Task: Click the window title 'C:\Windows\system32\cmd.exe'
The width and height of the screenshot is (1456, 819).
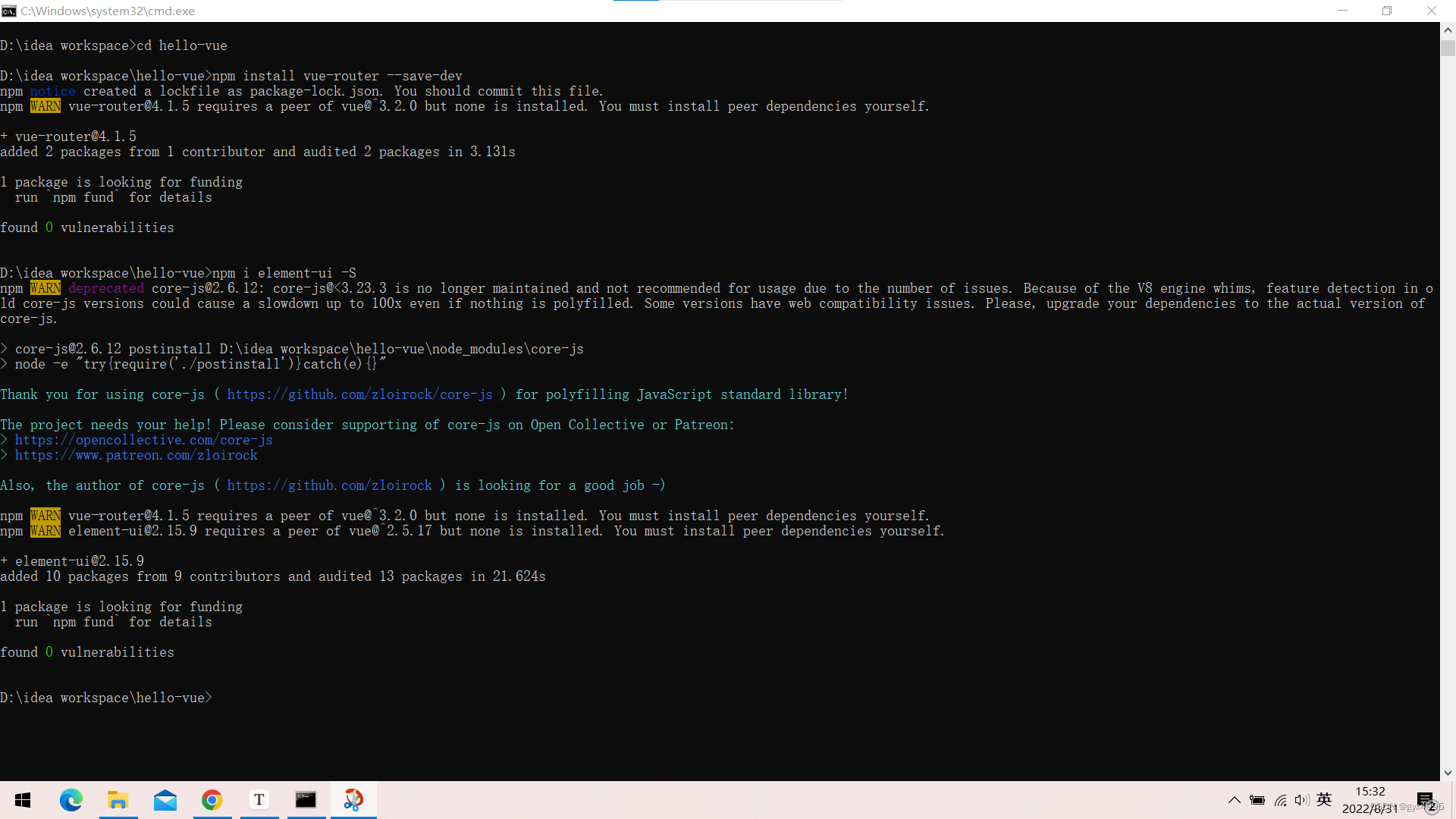Action: tap(108, 11)
